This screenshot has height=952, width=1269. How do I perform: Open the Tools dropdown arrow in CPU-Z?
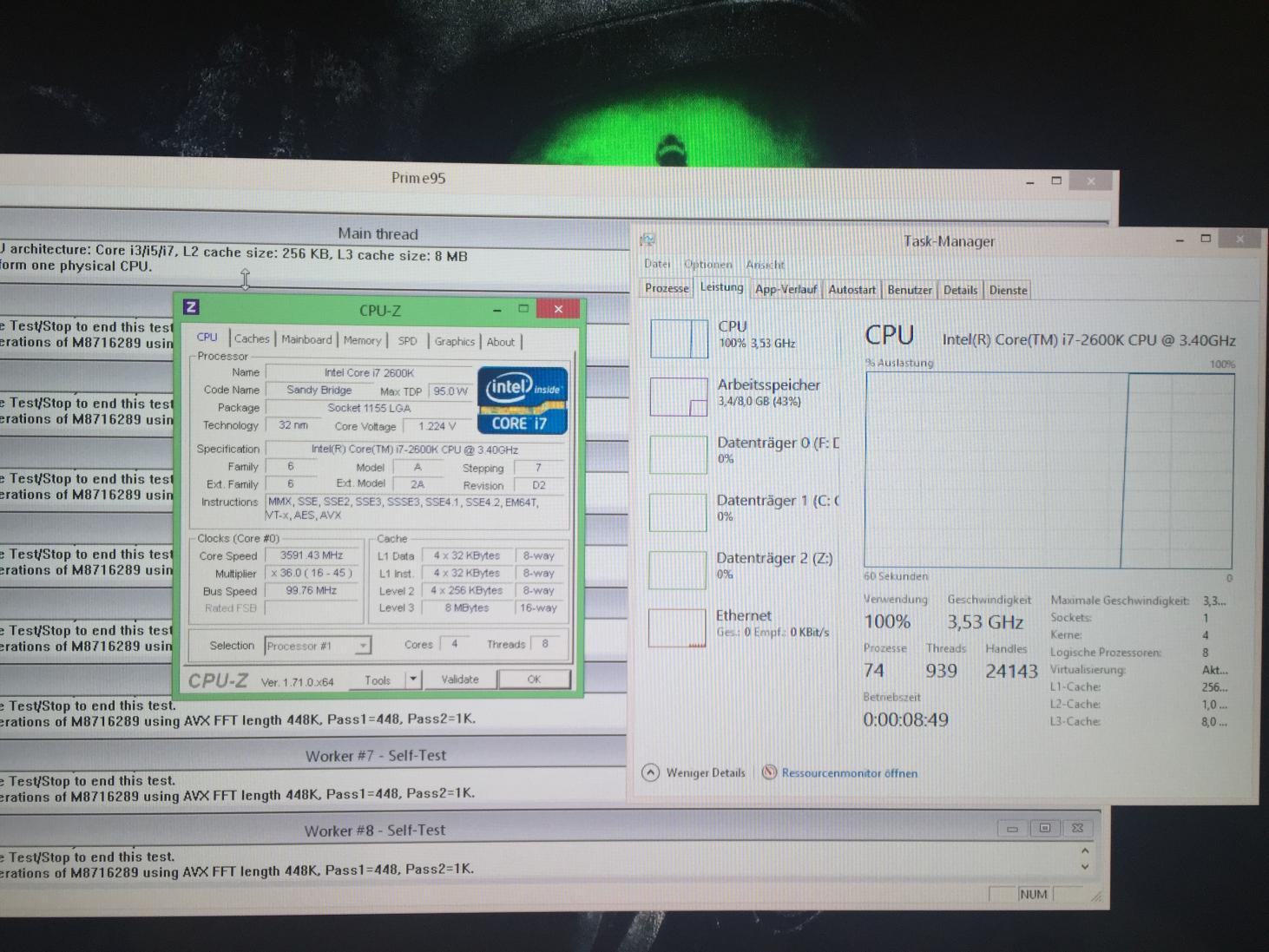point(413,680)
